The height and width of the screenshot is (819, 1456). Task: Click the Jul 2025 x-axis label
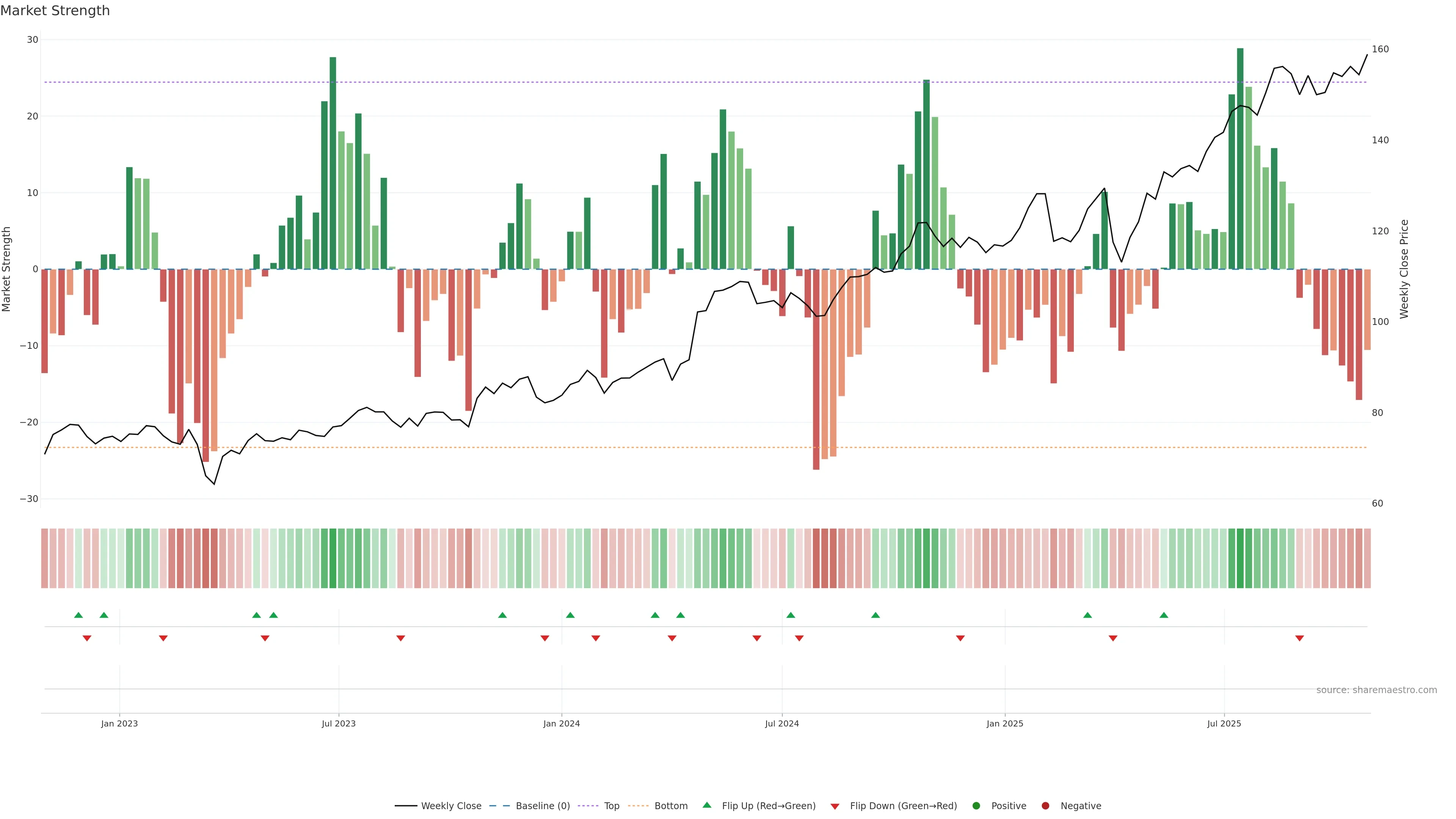[x=1224, y=723]
